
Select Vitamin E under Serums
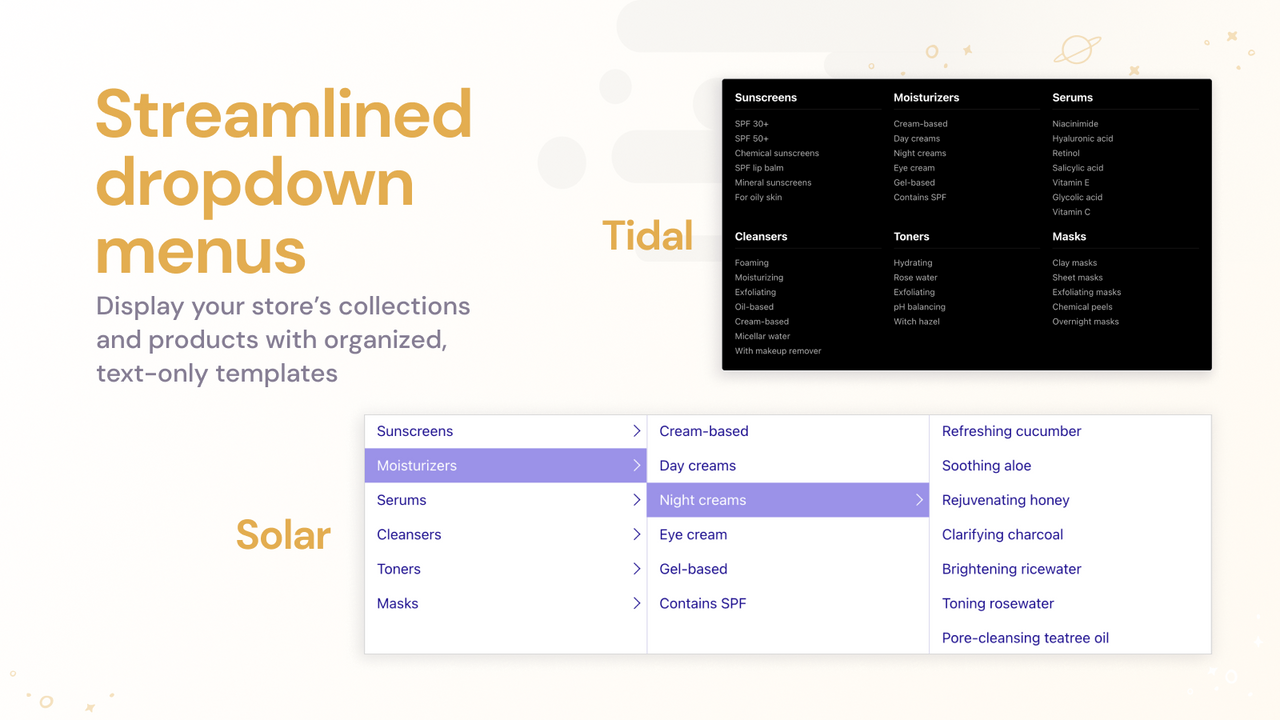click(x=1071, y=183)
